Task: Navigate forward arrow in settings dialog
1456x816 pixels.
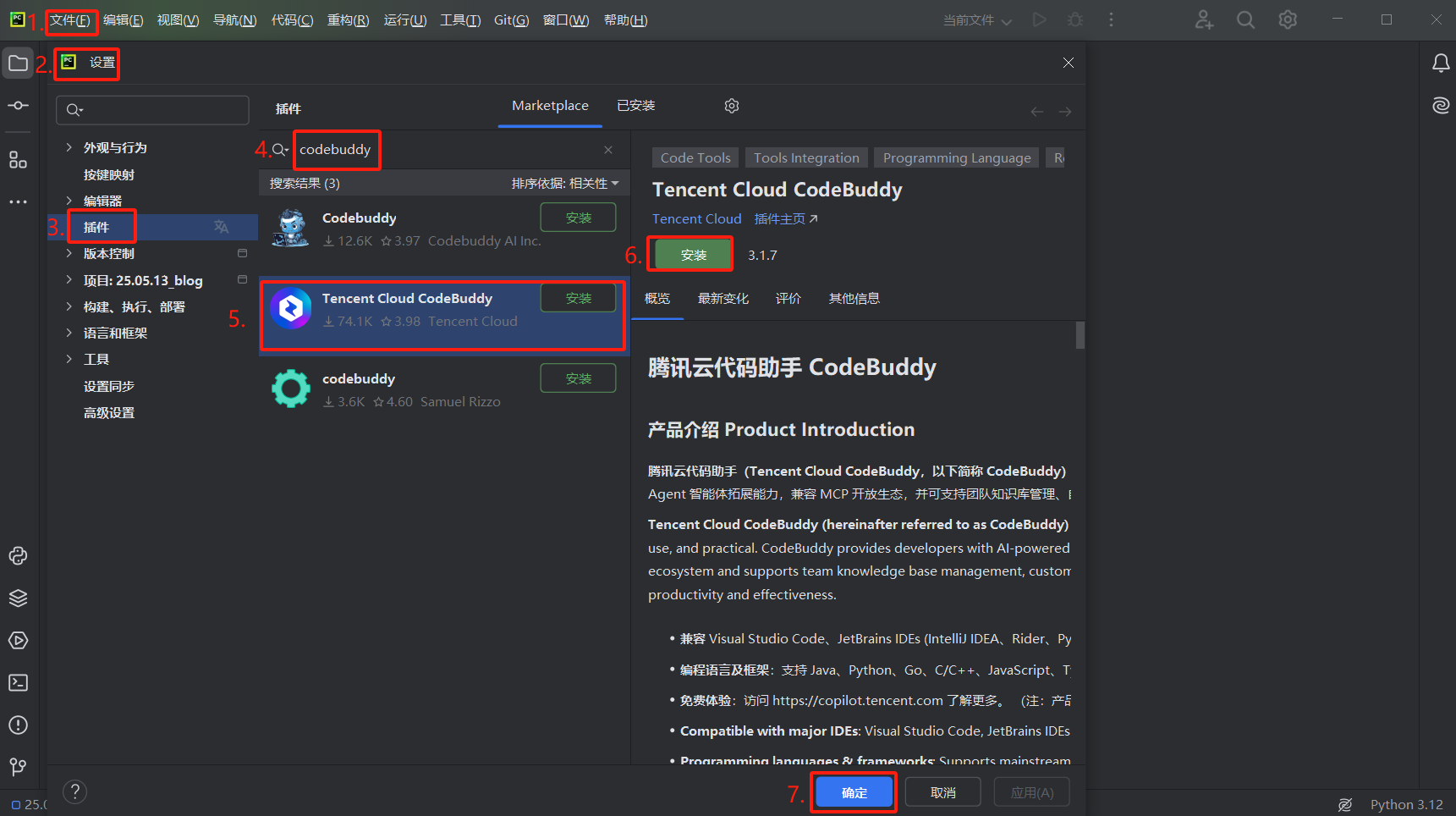Action: click(x=1065, y=112)
